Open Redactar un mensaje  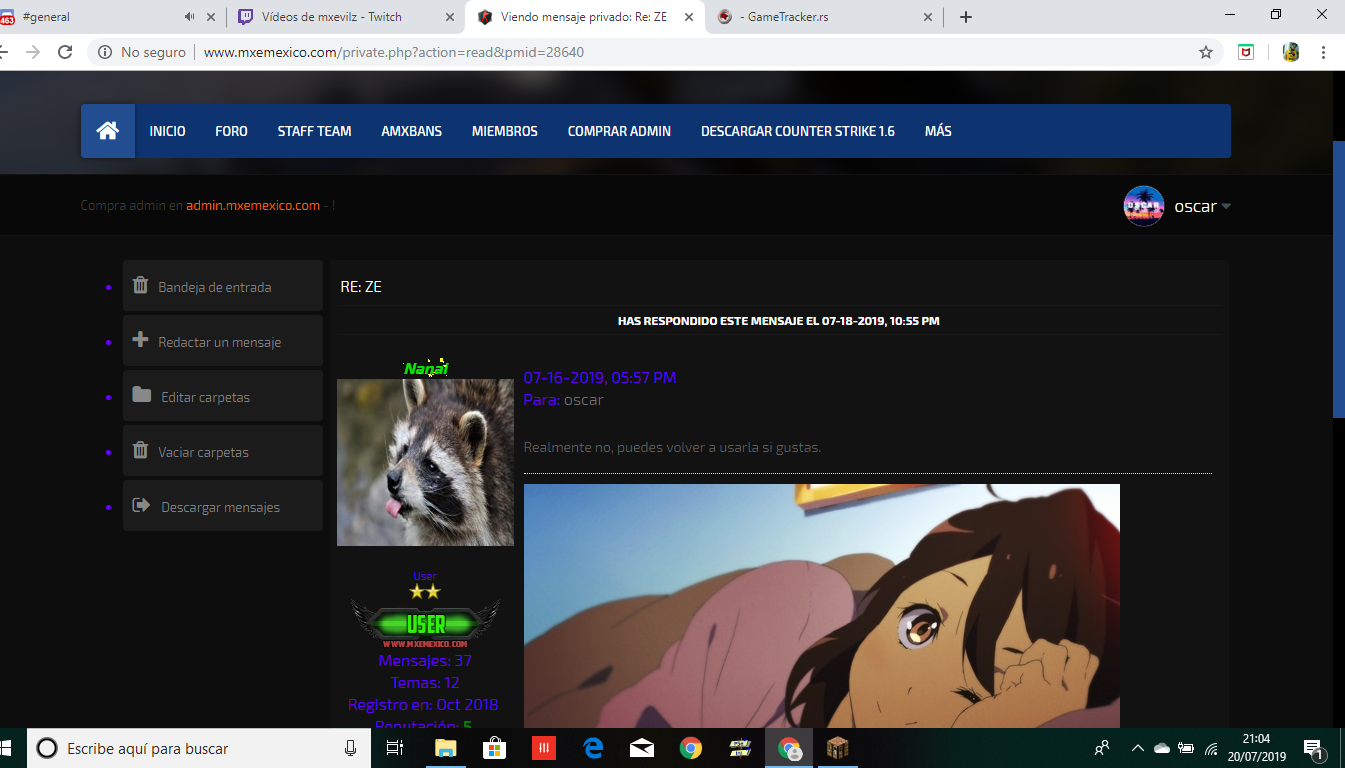click(x=219, y=342)
